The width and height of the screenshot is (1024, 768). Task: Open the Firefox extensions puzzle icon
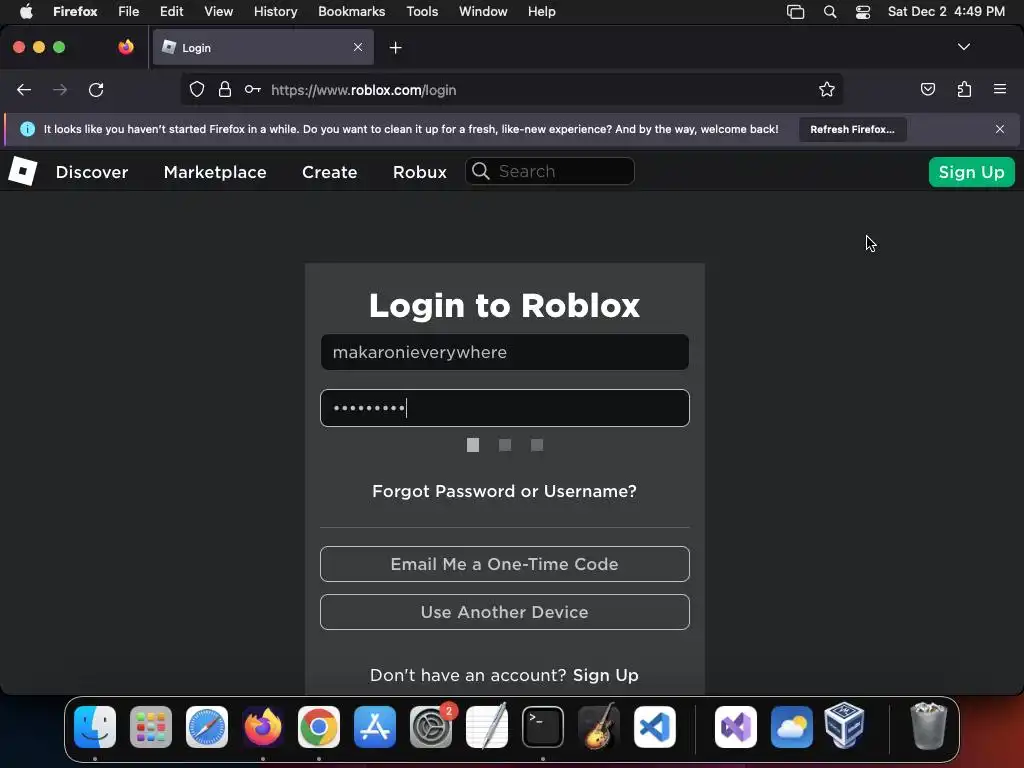964,89
